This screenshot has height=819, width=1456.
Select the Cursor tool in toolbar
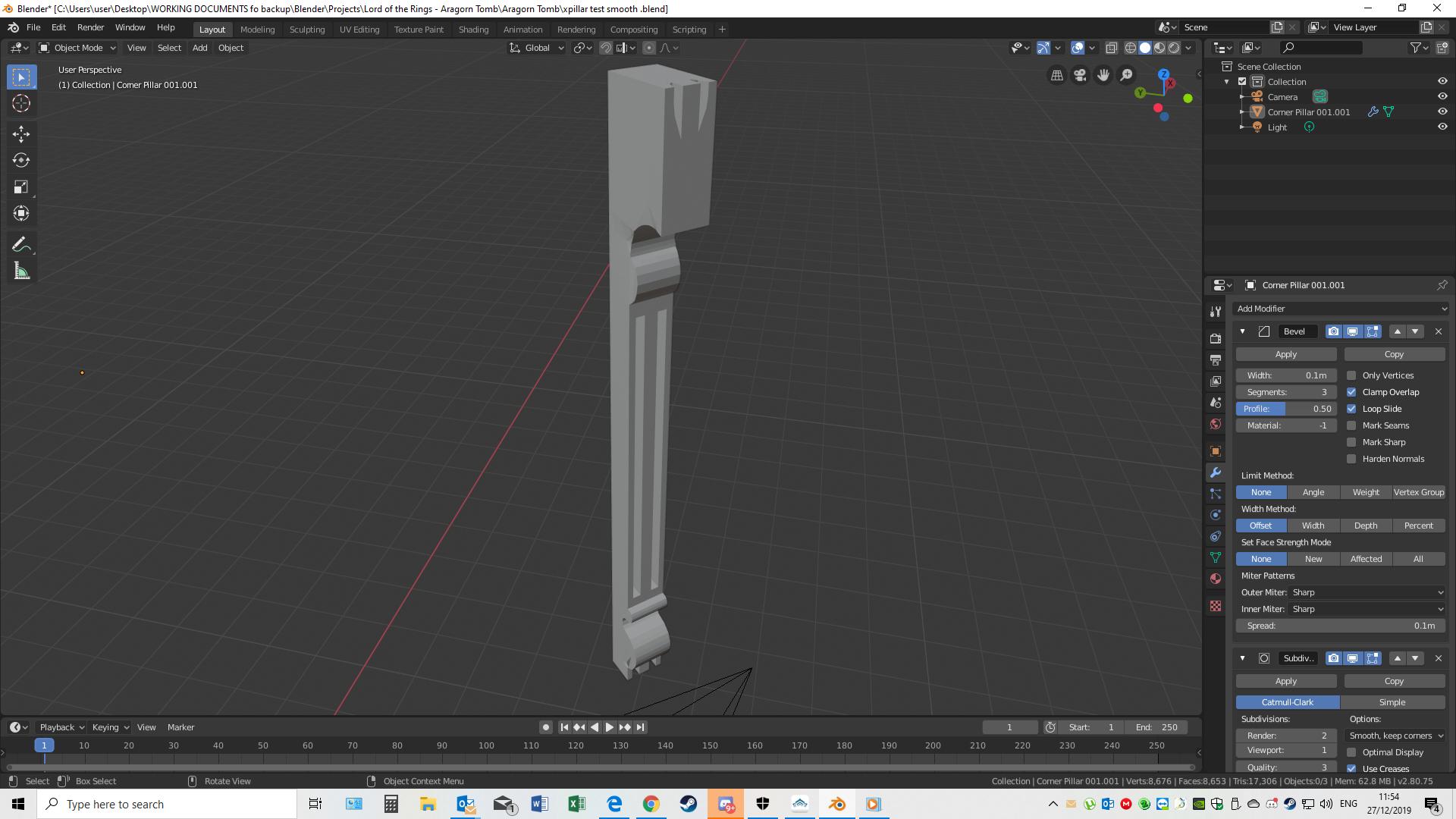[x=21, y=104]
